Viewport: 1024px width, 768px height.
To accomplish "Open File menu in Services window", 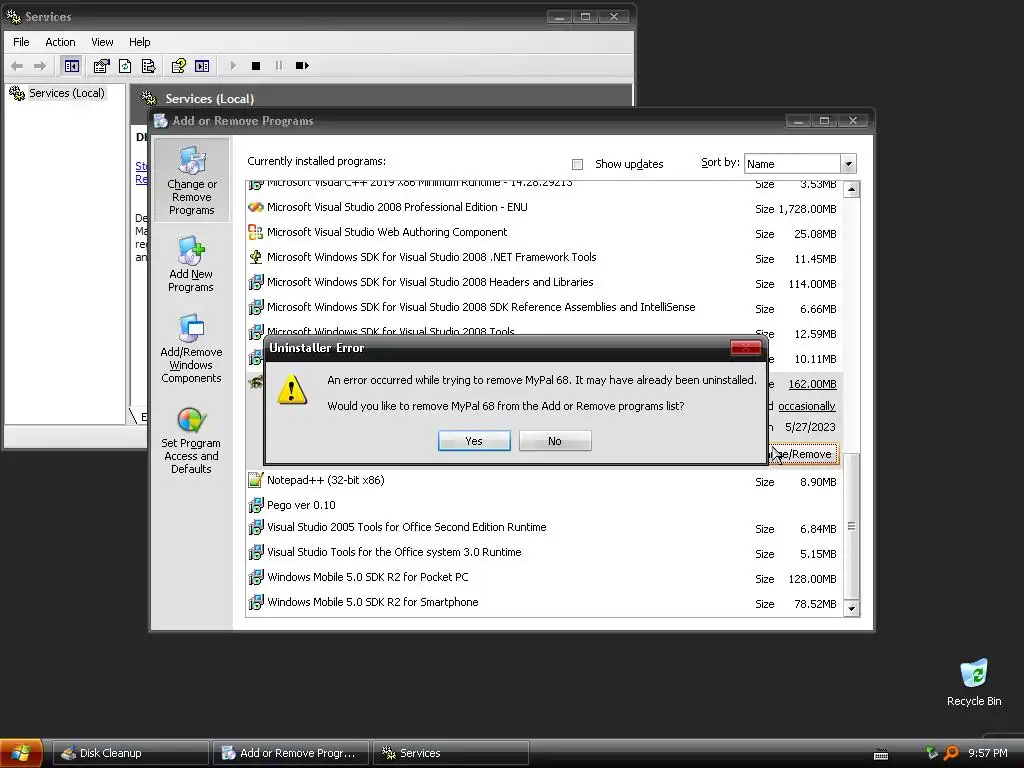I will pyautogui.click(x=21, y=42).
